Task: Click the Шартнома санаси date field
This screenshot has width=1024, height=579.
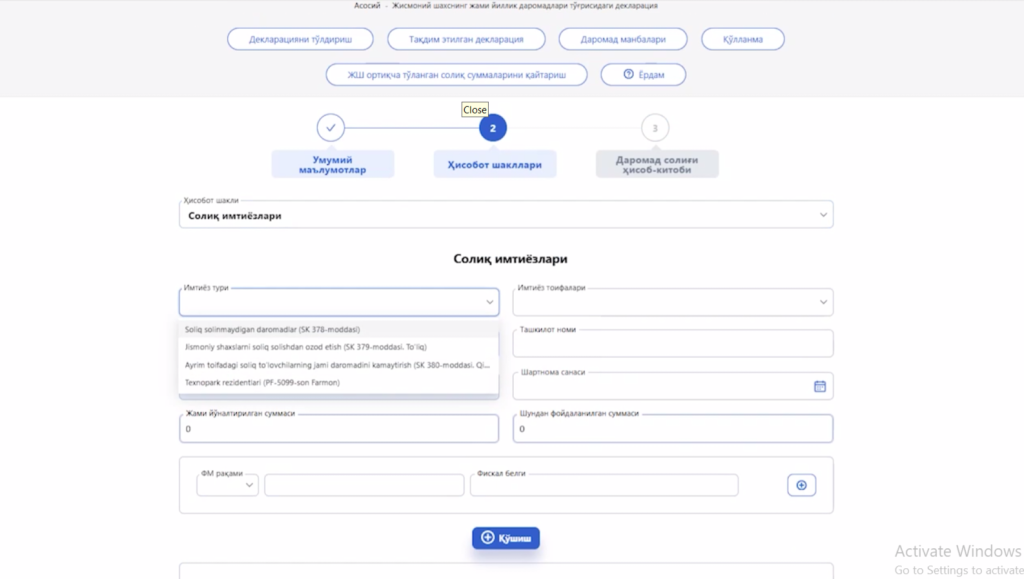Action: (x=673, y=386)
